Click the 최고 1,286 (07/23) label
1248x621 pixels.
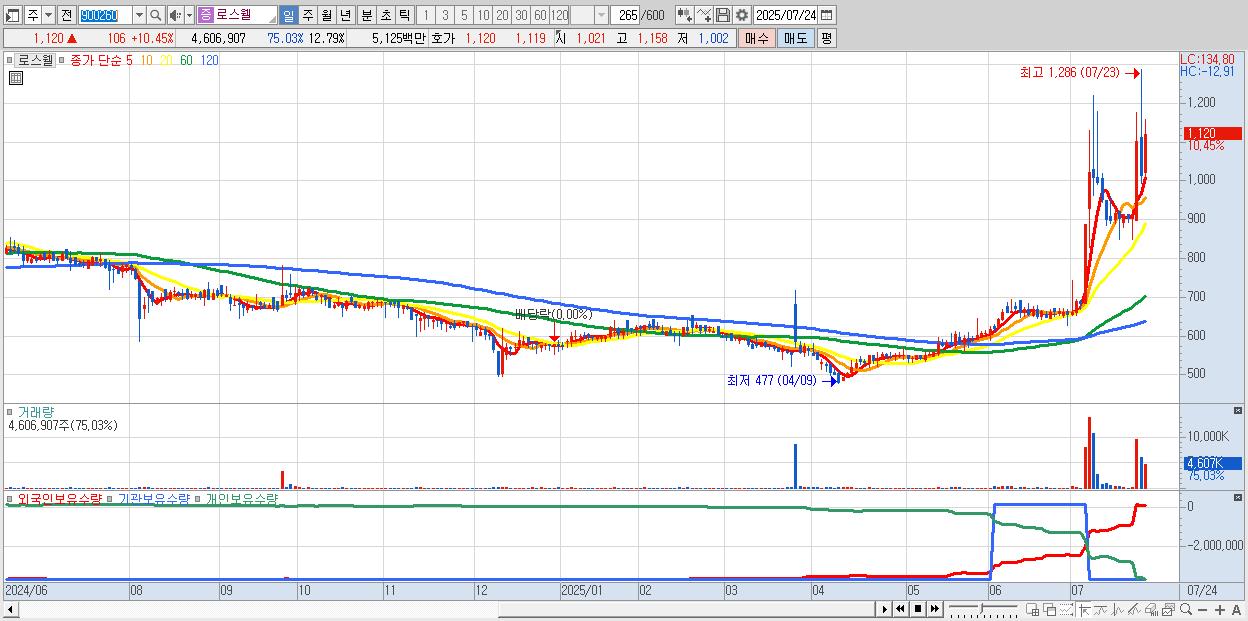pyautogui.click(x=1070, y=73)
